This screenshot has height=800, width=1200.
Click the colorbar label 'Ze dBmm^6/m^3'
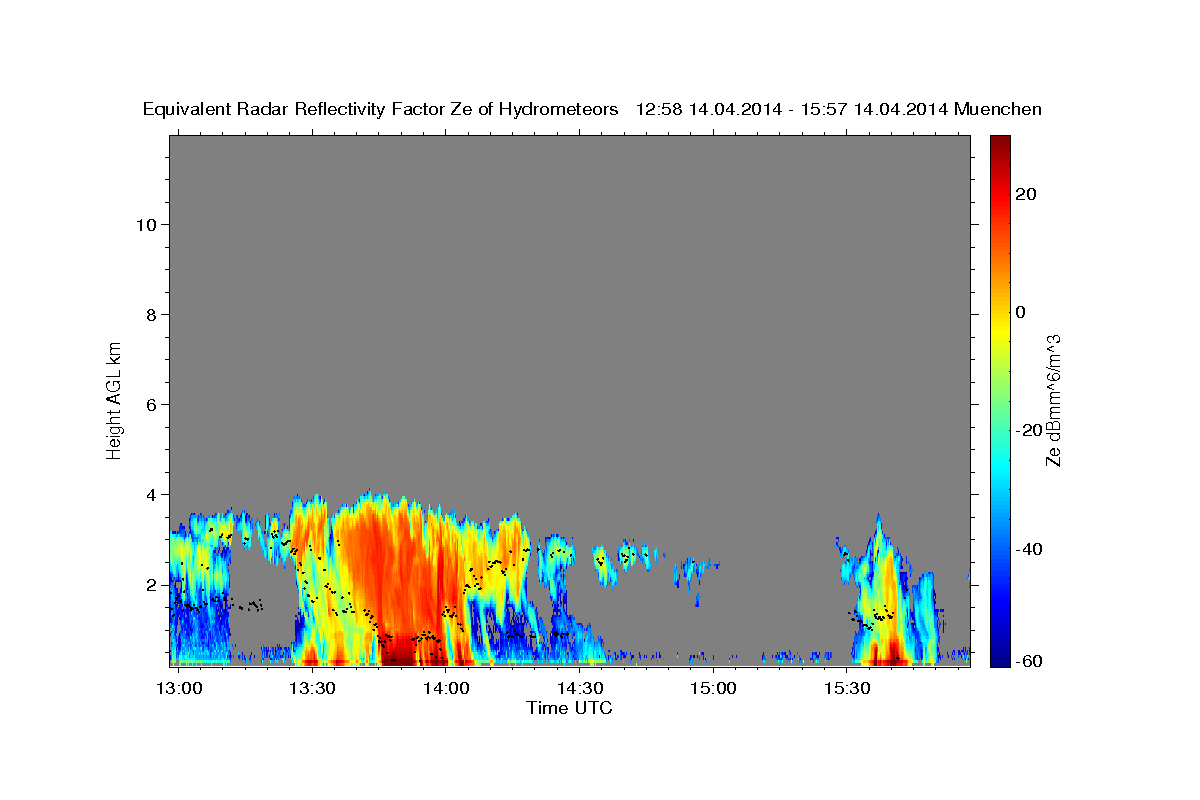1052,400
